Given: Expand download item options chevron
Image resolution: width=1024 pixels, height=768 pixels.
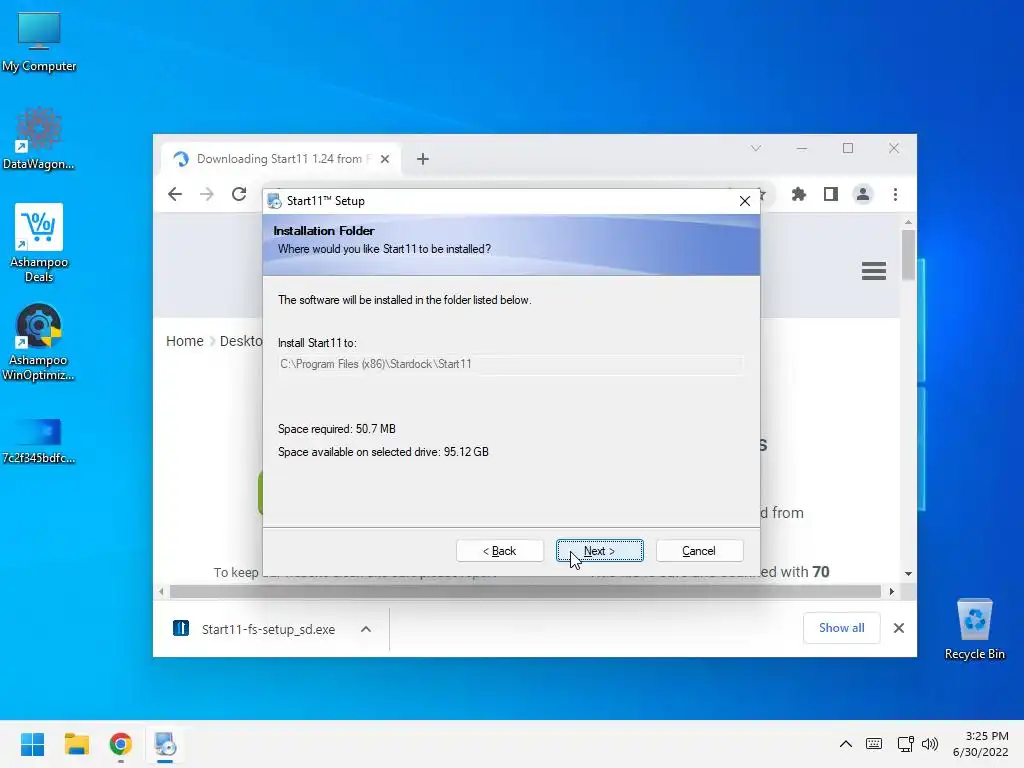Looking at the screenshot, I should pyautogui.click(x=366, y=629).
